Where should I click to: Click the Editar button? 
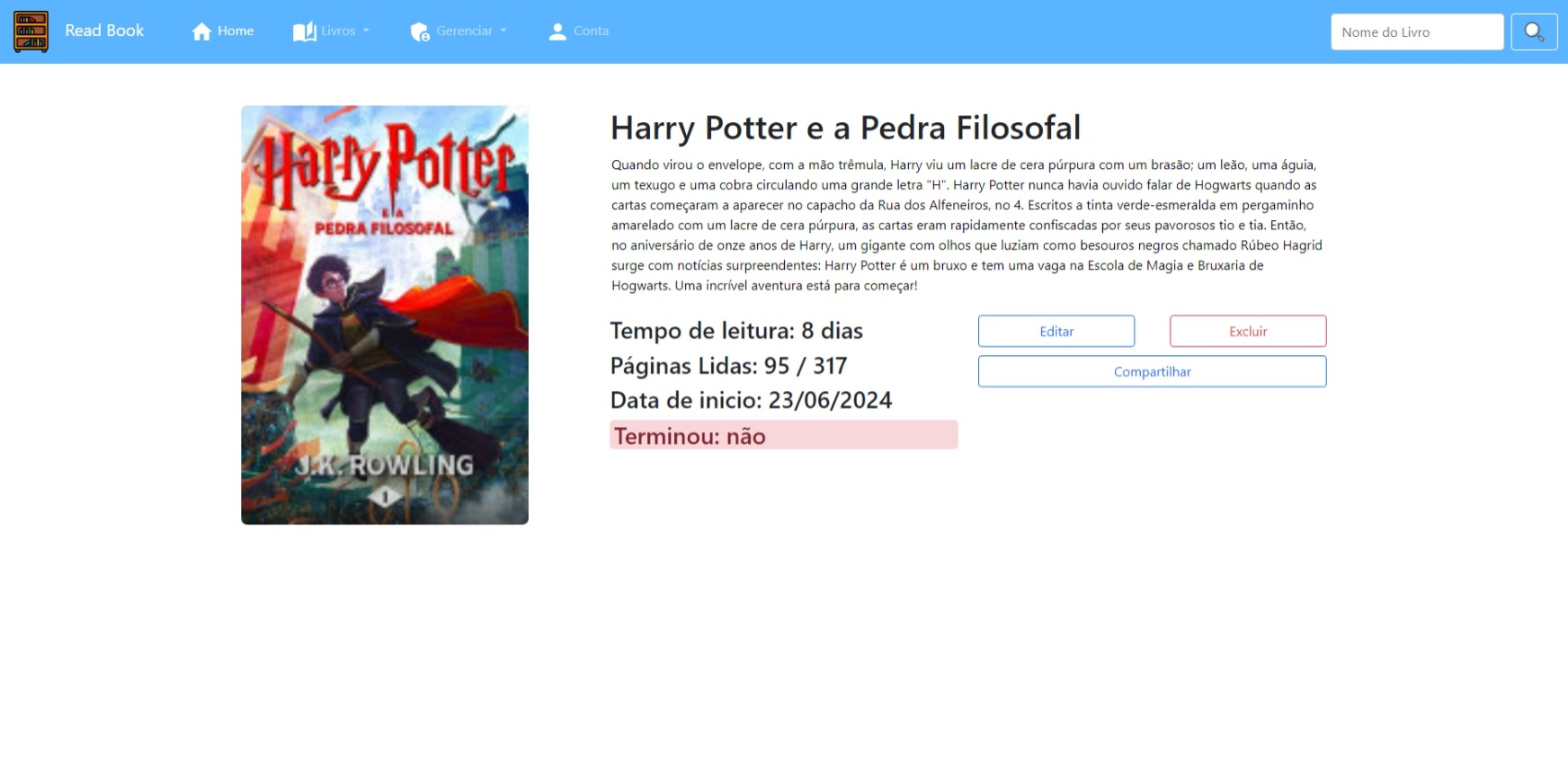[x=1056, y=331]
